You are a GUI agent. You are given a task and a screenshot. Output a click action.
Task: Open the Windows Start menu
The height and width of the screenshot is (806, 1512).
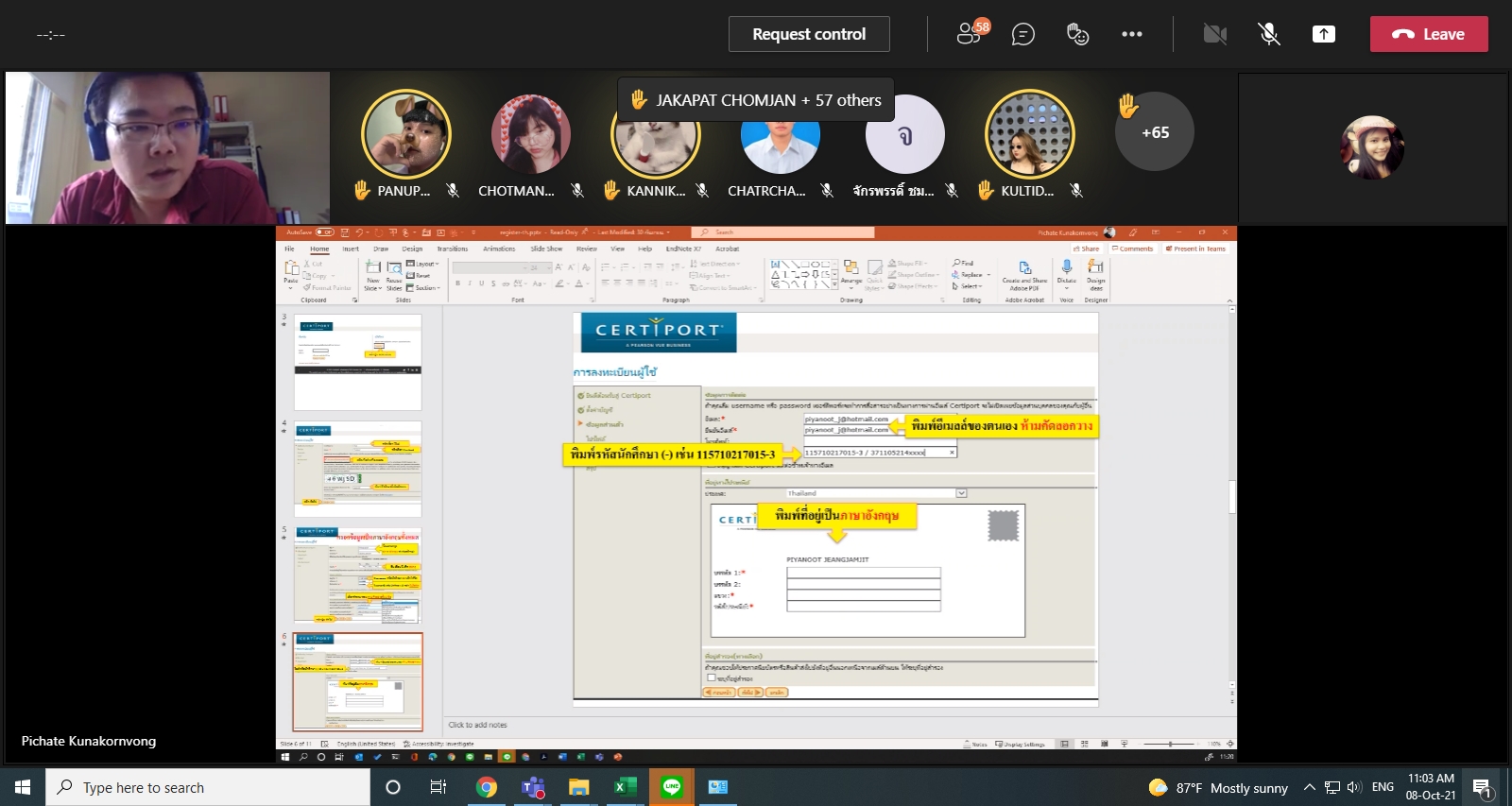coord(23,787)
